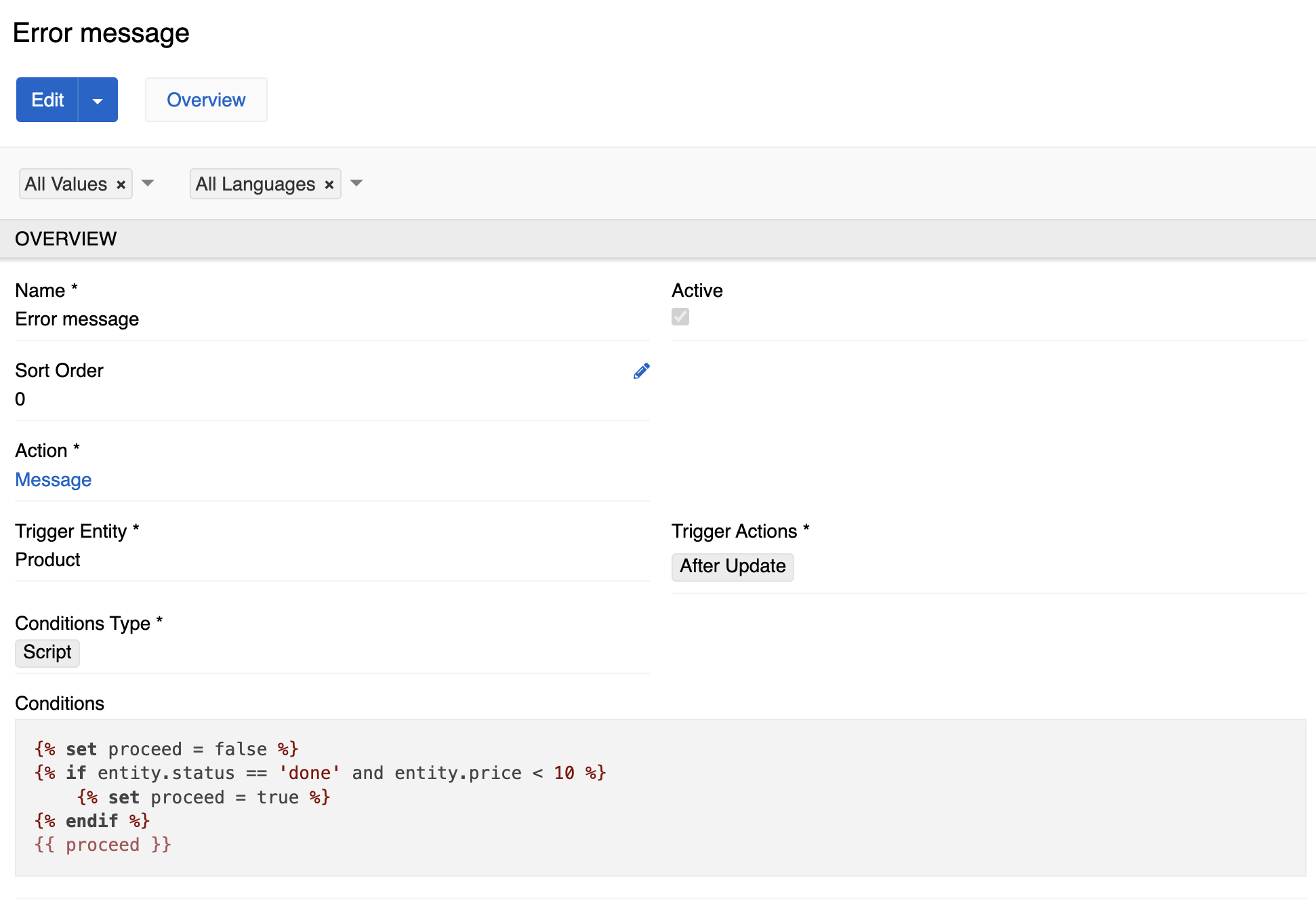The height and width of the screenshot is (918, 1316).
Task: Open the Message action link
Action: click(x=53, y=480)
